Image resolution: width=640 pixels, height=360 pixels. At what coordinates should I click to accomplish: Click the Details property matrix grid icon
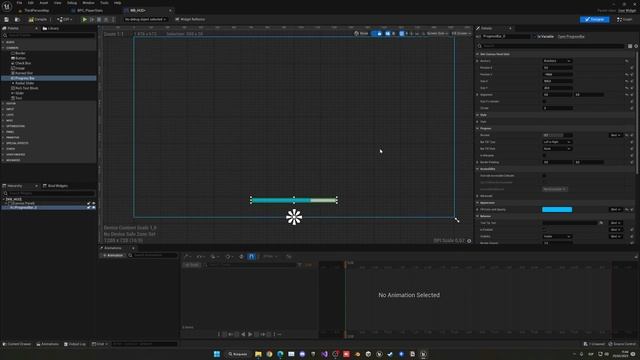[x=630, y=46]
